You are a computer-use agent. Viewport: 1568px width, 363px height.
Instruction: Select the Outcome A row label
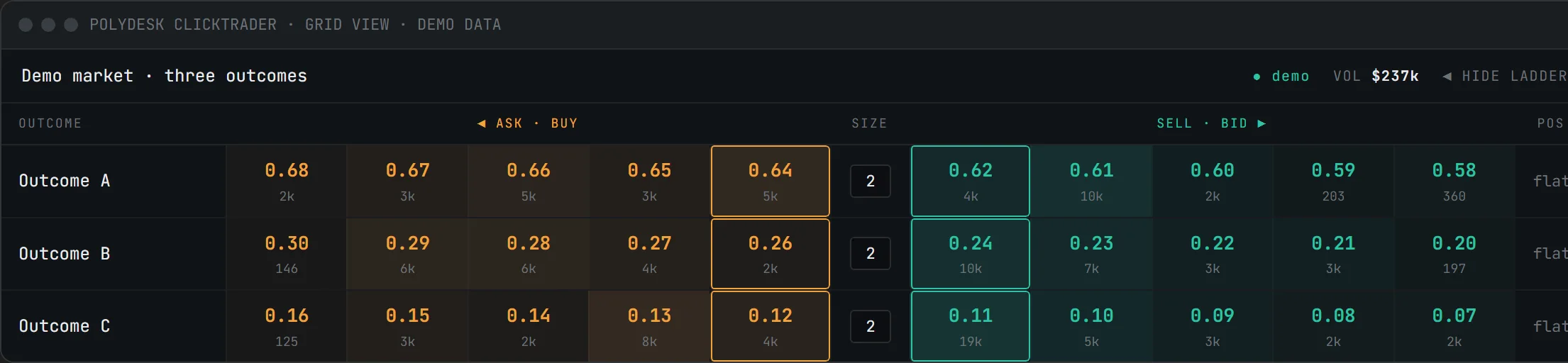[65, 181]
